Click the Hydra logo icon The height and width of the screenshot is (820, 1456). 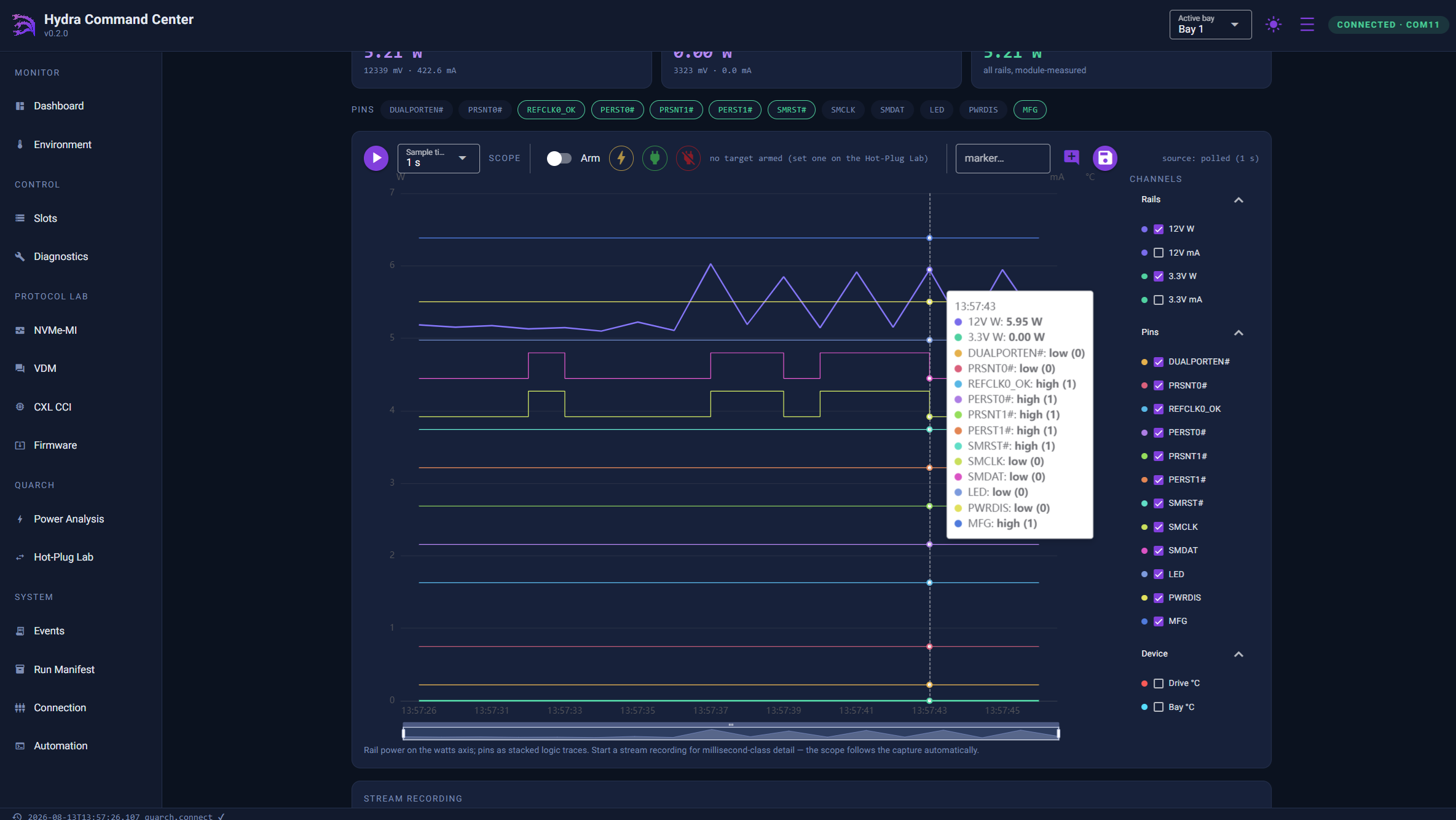coord(23,25)
